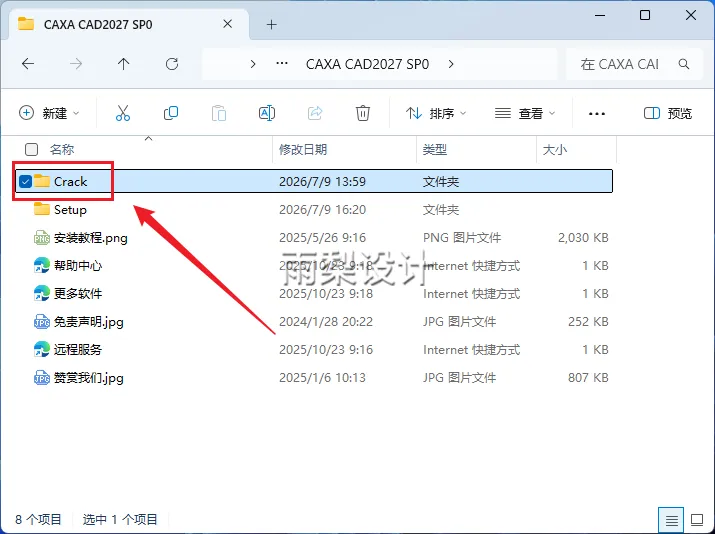Go up one folder level arrow
715x534 pixels.
point(124,64)
